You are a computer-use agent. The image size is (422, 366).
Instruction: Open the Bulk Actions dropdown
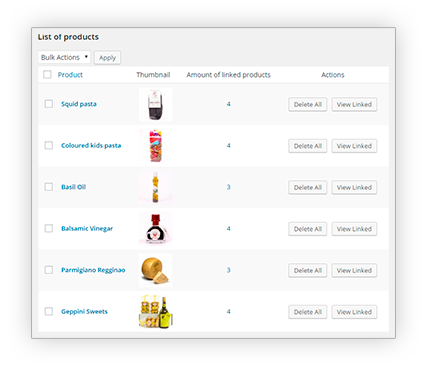click(64, 57)
